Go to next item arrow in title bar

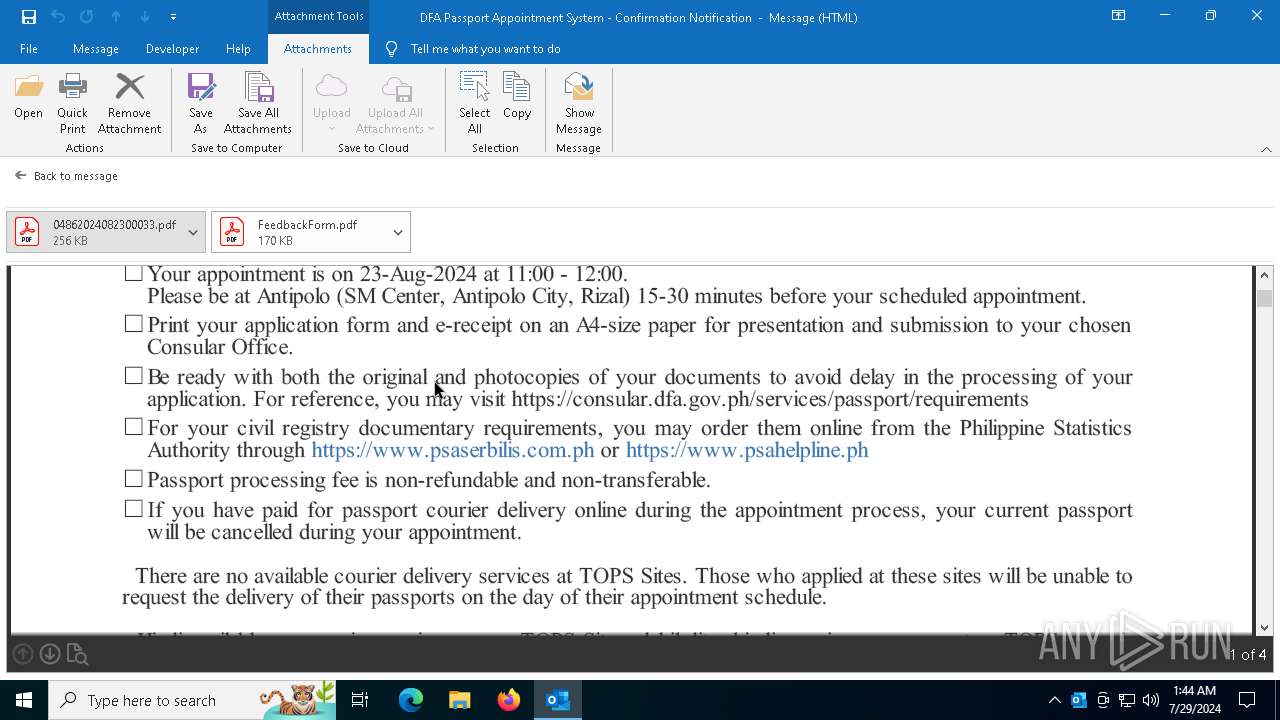pos(145,17)
